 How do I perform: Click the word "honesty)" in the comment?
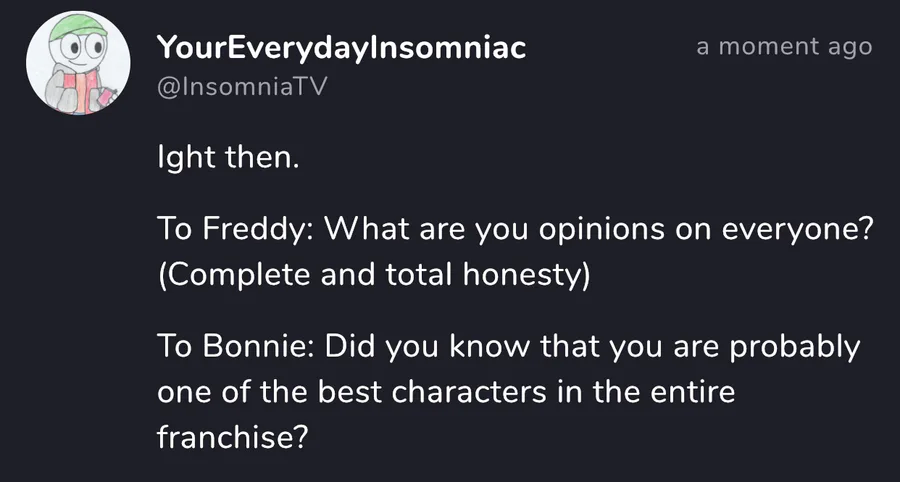click(x=526, y=276)
